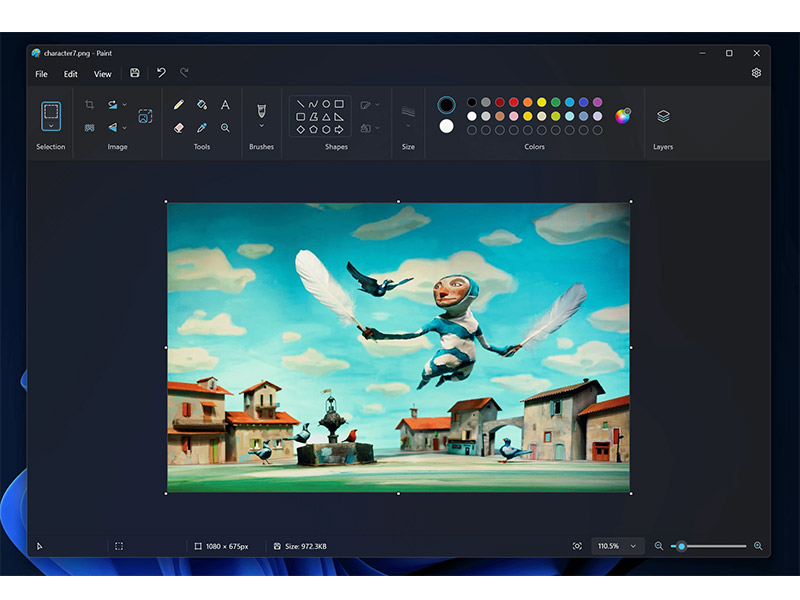Choose the Curve shape
Image resolution: width=800 pixels, height=600 pixels.
coord(313,104)
